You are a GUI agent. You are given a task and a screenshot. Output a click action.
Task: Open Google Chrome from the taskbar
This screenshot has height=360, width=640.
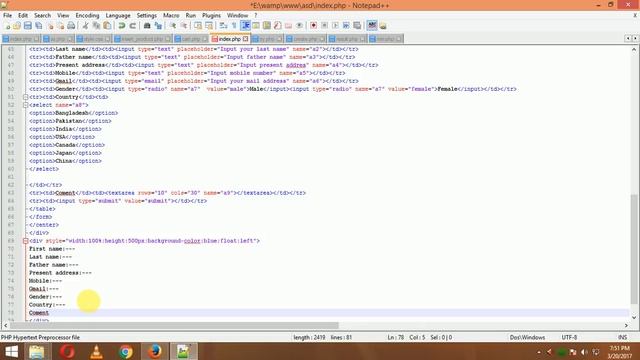(x=126, y=351)
